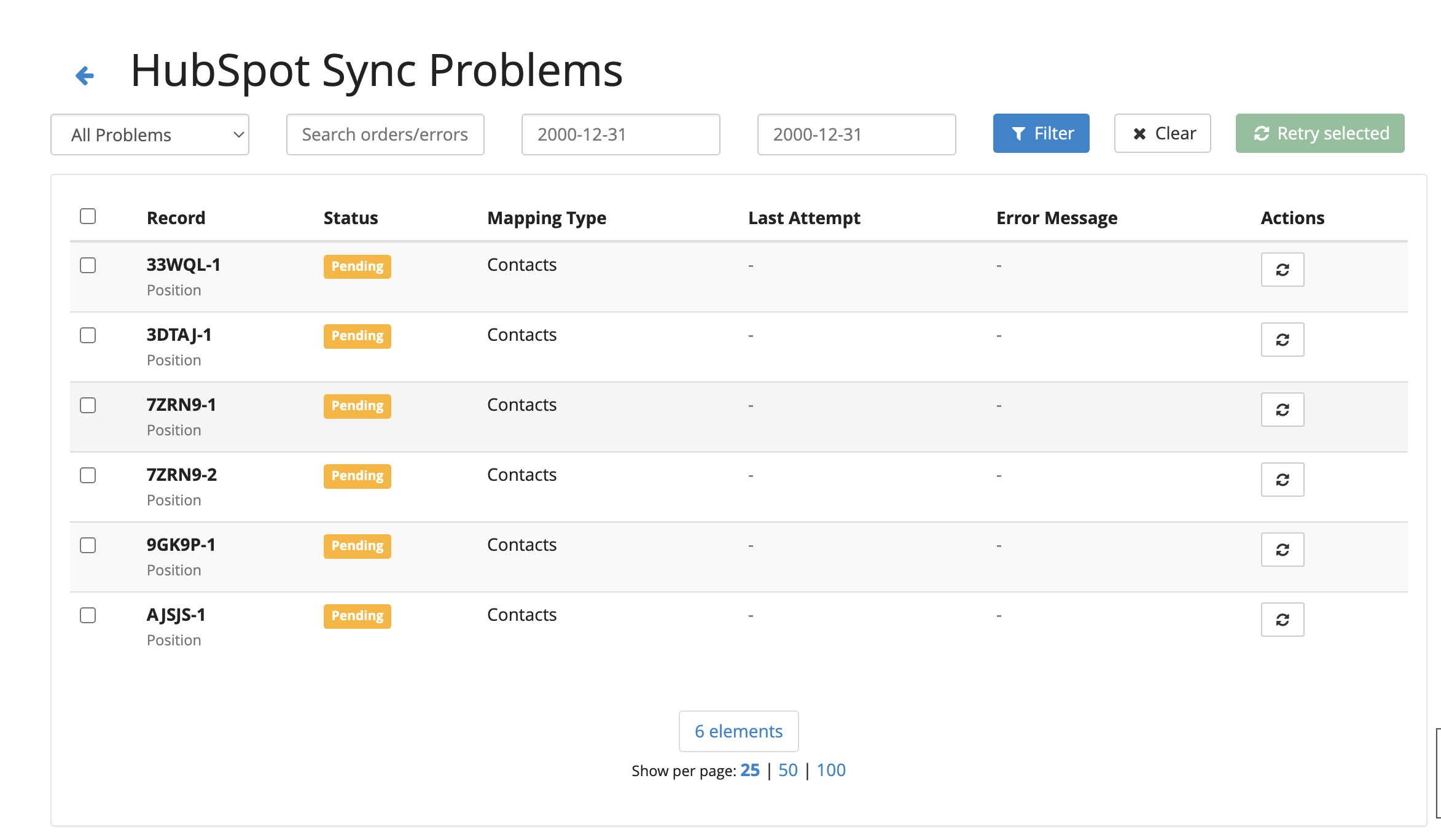This screenshot has height=840, width=1441.
Task: Click the Position label under 7ZRN9-1
Action: pyautogui.click(x=174, y=430)
